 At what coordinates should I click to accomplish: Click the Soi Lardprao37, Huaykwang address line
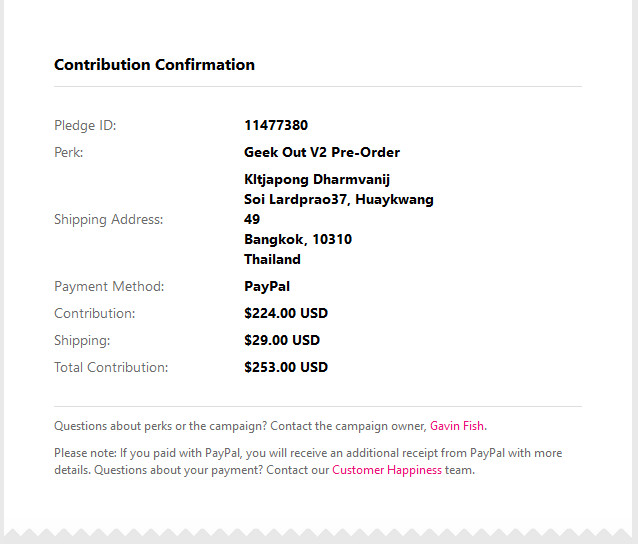click(x=339, y=200)
